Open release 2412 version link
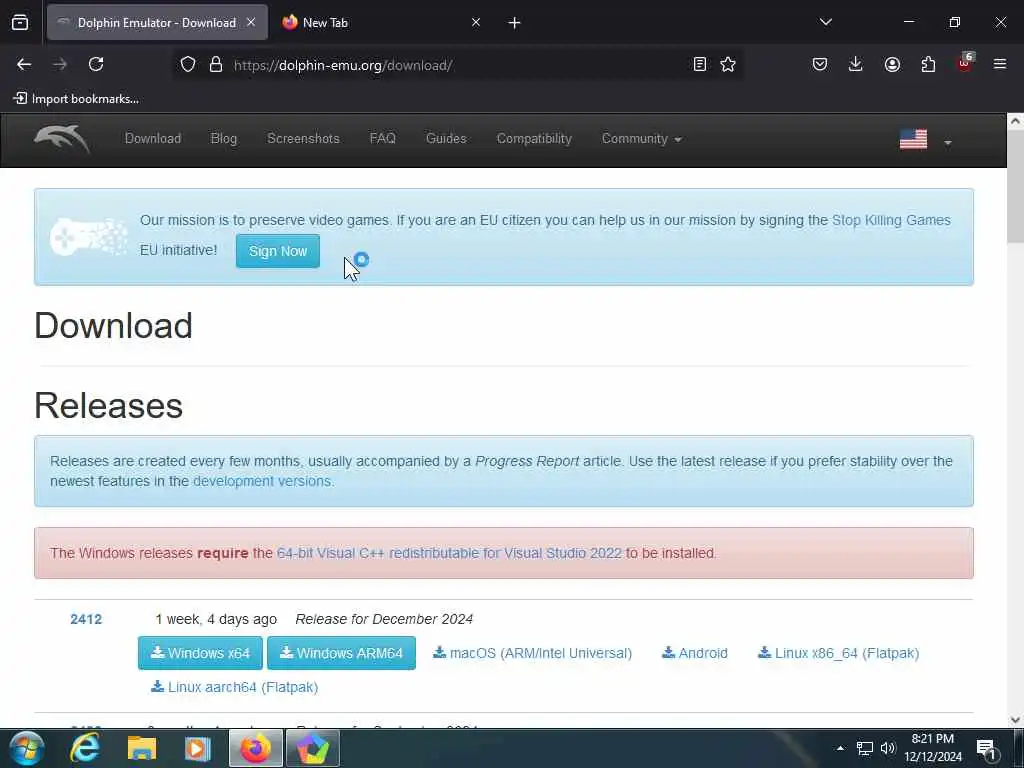 pyautogui.click(x=86, y=619)
